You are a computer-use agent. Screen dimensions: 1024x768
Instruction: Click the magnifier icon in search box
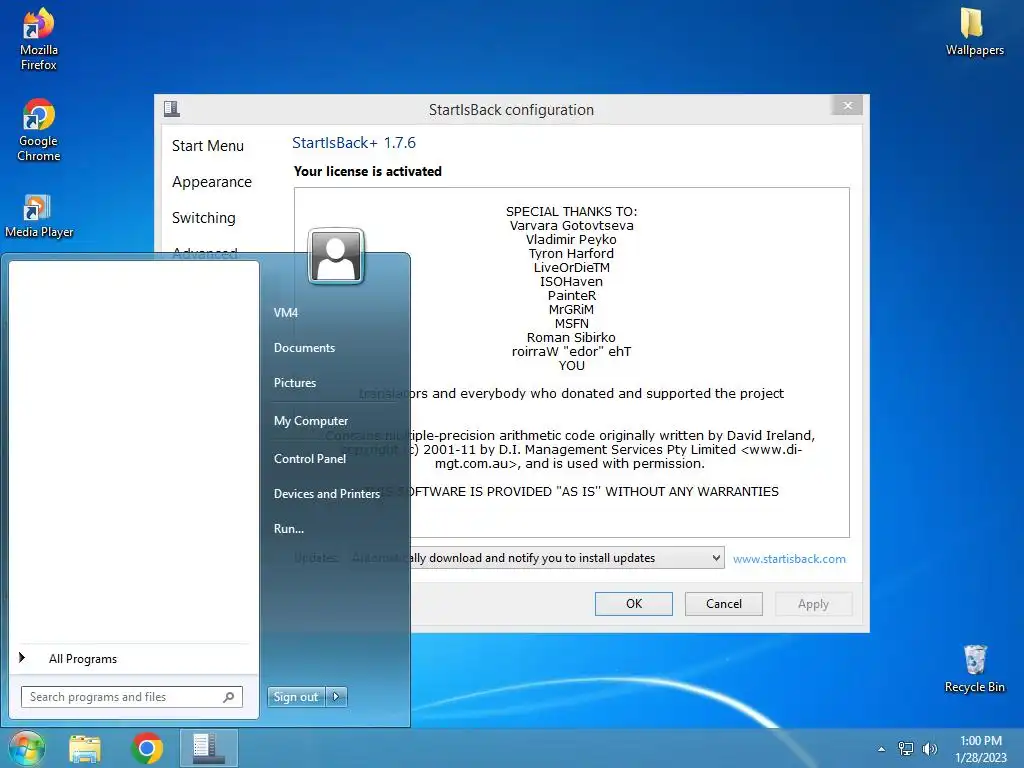[x=229, y=697]
